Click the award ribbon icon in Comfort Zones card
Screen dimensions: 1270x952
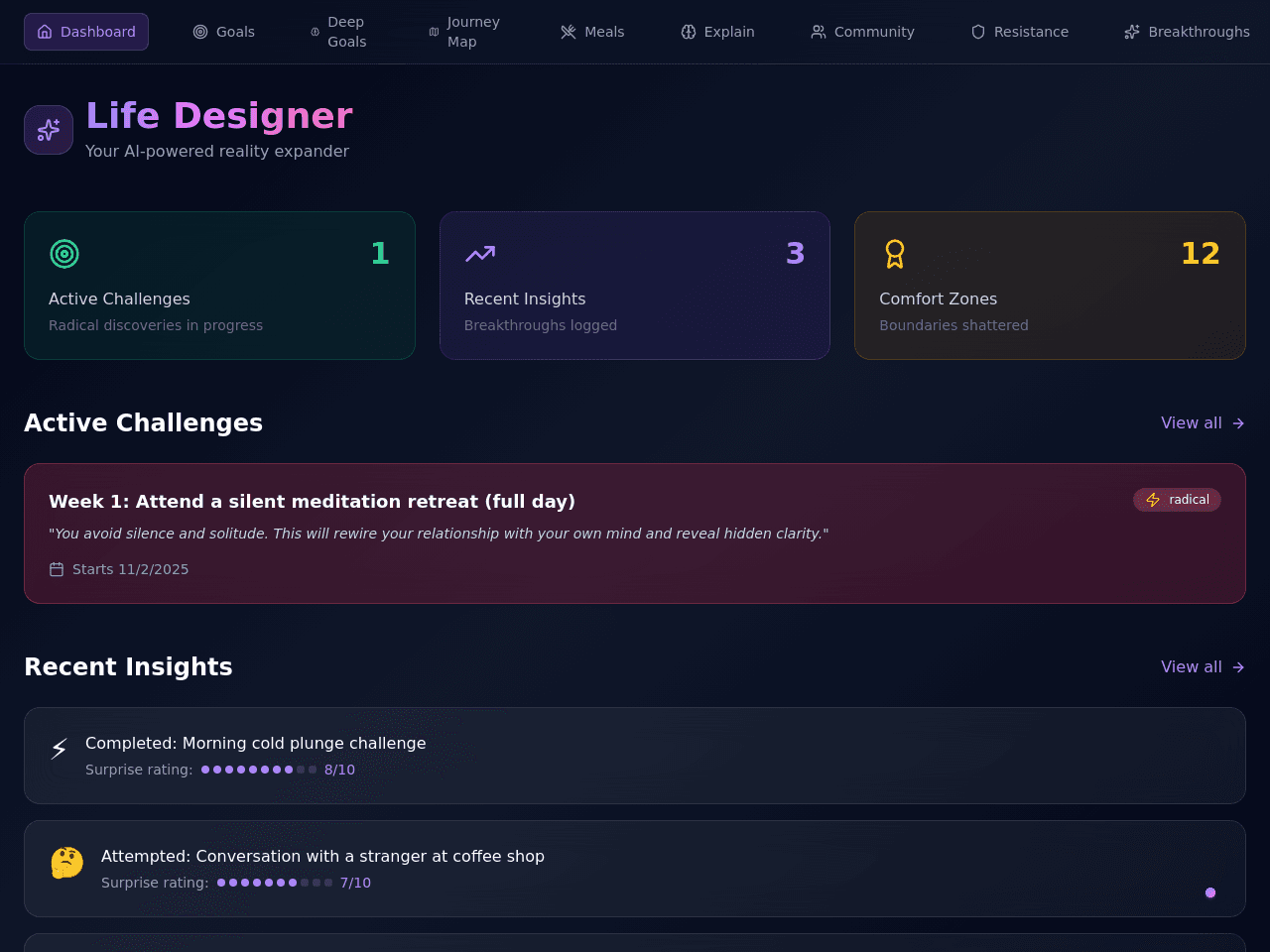point(895,254)
